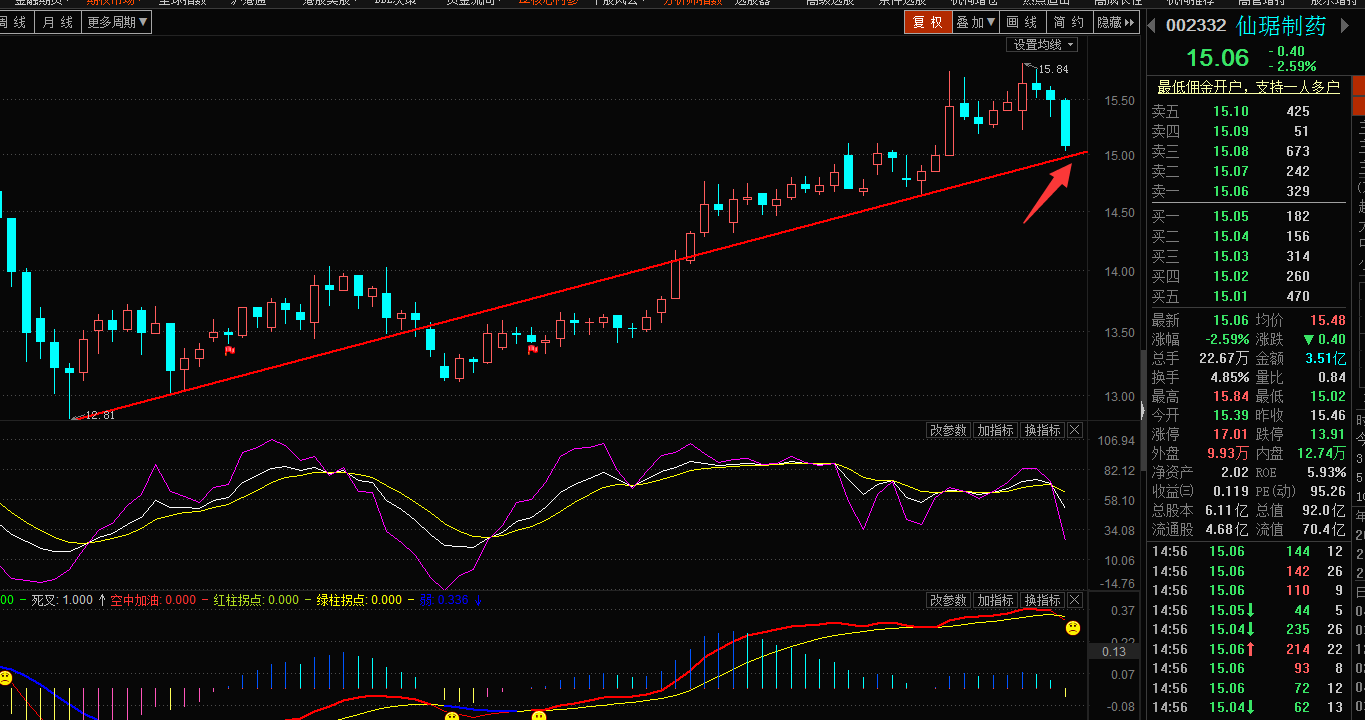Click the 均价 15.48 value
This screenshot has width=1365, height=720.
[1327, 320]
